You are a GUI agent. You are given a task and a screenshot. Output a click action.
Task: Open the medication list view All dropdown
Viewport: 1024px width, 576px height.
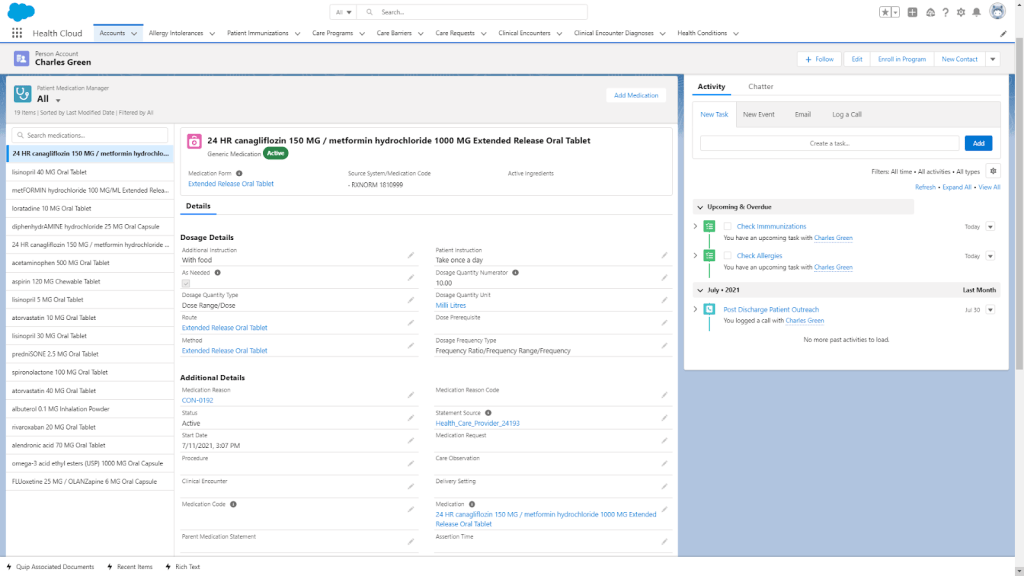[58, 100]
